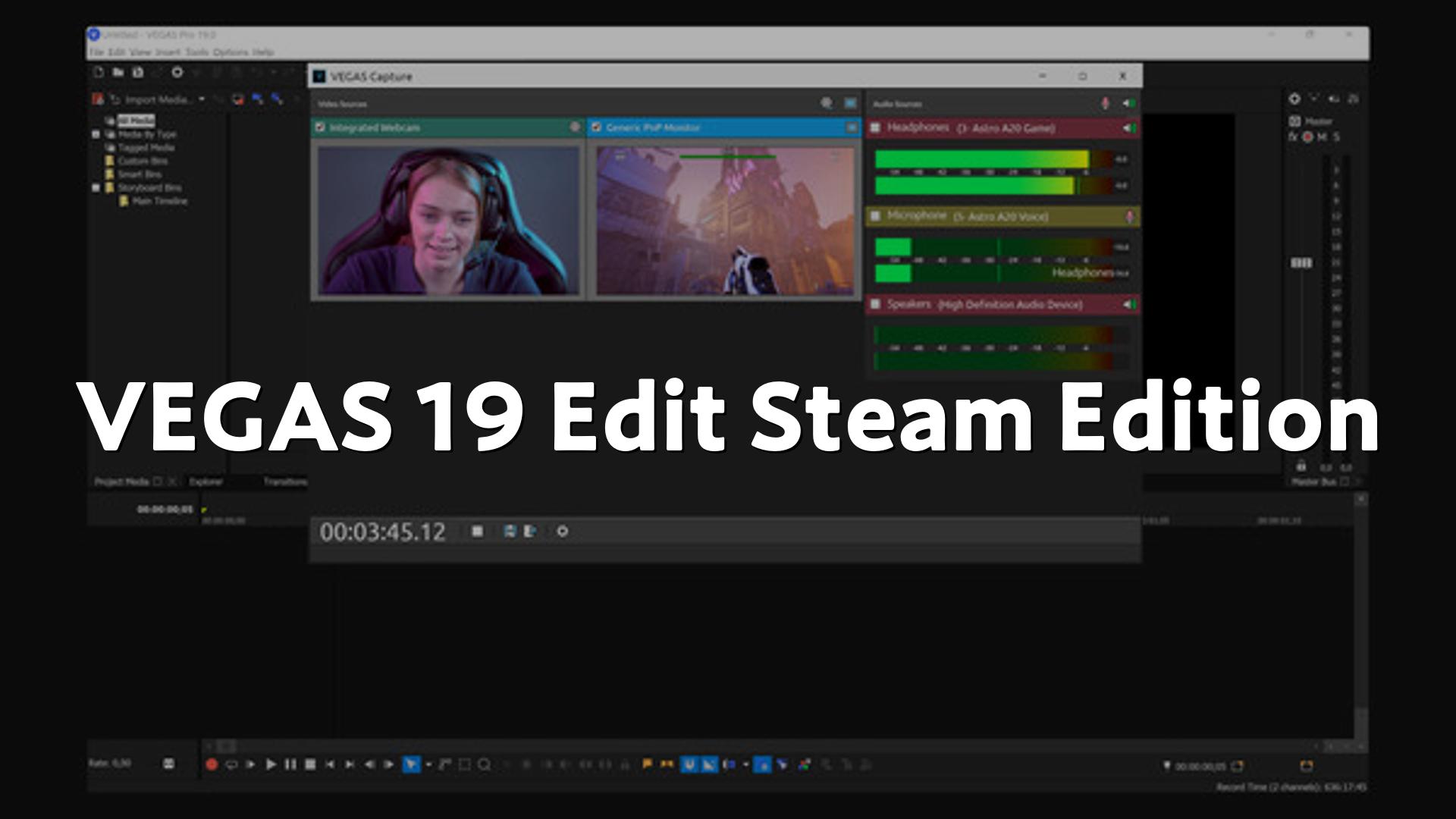
Task: Enable the Speakers audio source checkbox
Action: pos(875,304)
